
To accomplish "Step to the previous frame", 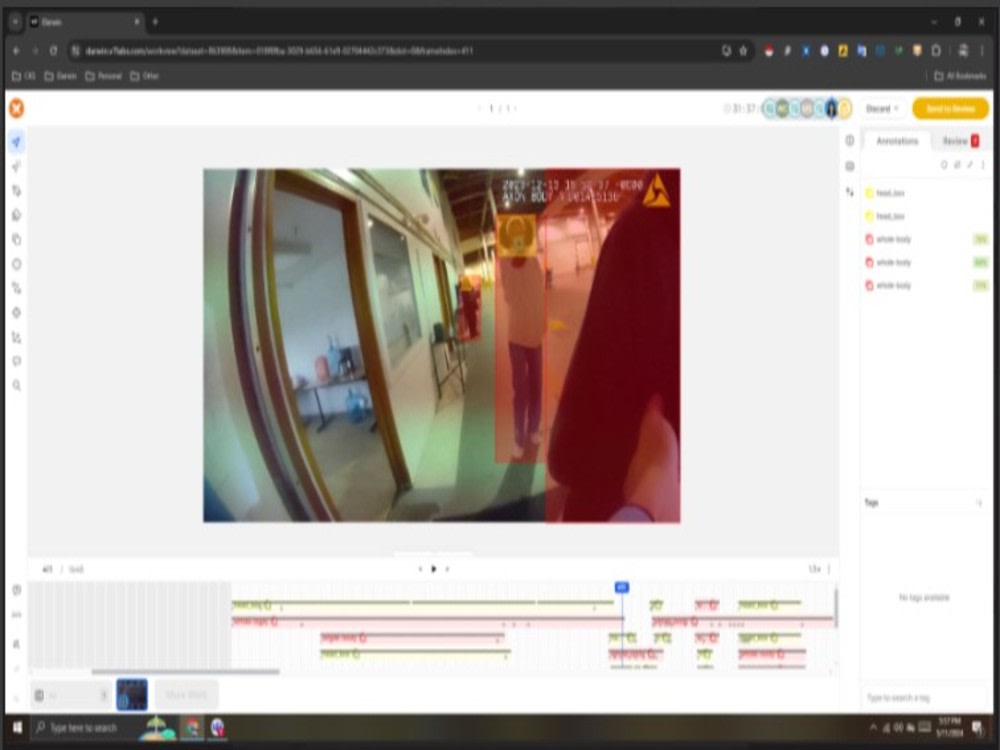I will [420, 569].
